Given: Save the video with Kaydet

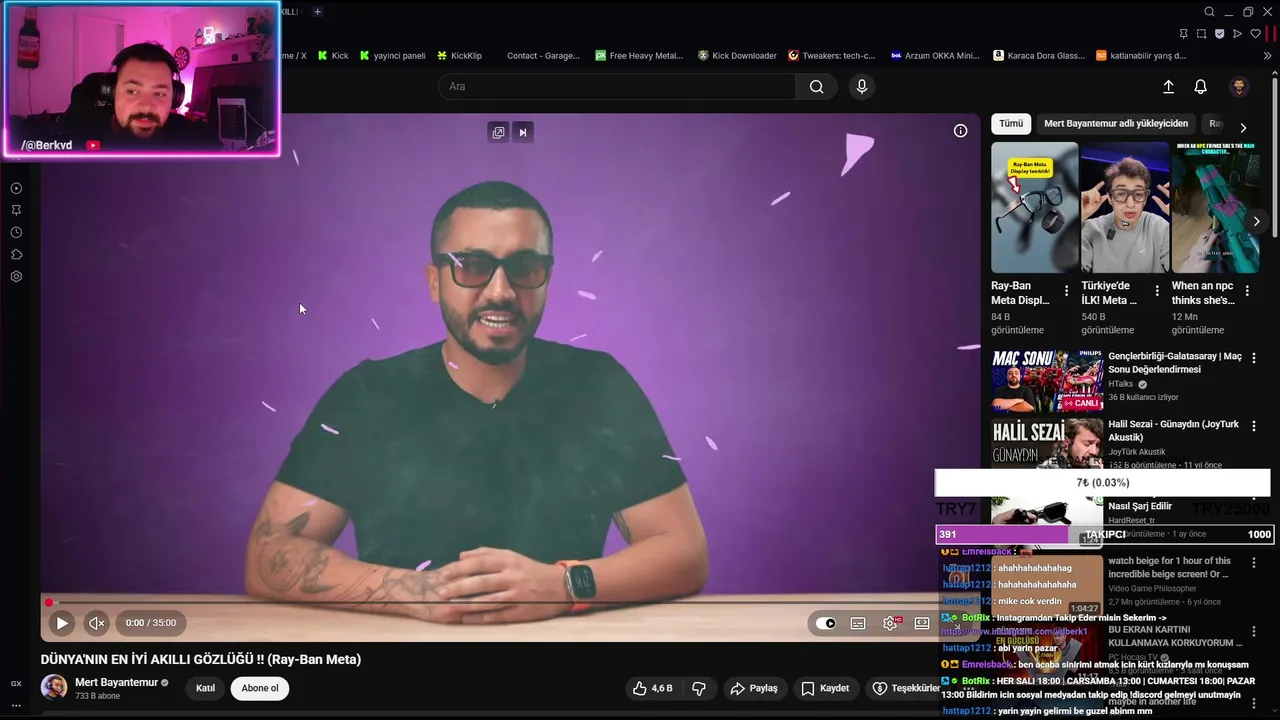Looking at the screenshot, I should (826, 688).
